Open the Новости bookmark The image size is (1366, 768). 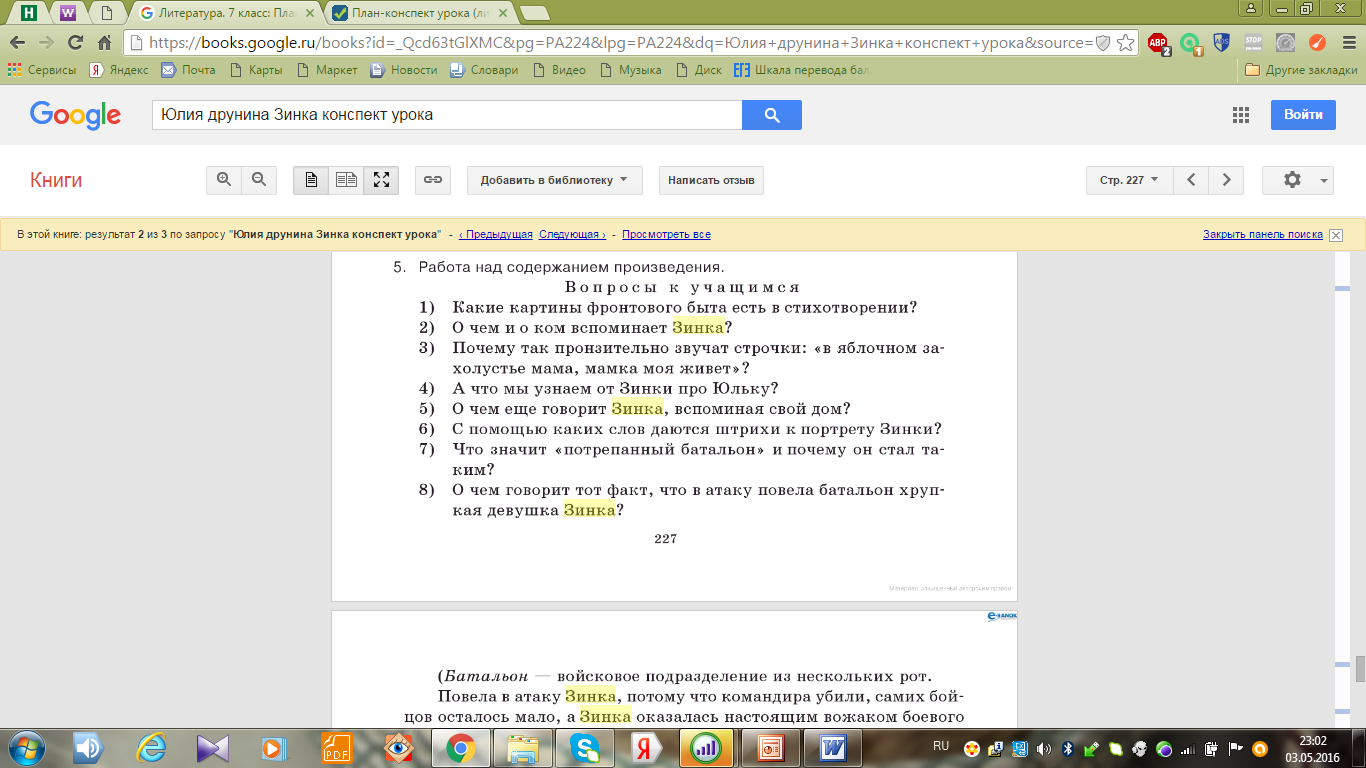(404, 70)
